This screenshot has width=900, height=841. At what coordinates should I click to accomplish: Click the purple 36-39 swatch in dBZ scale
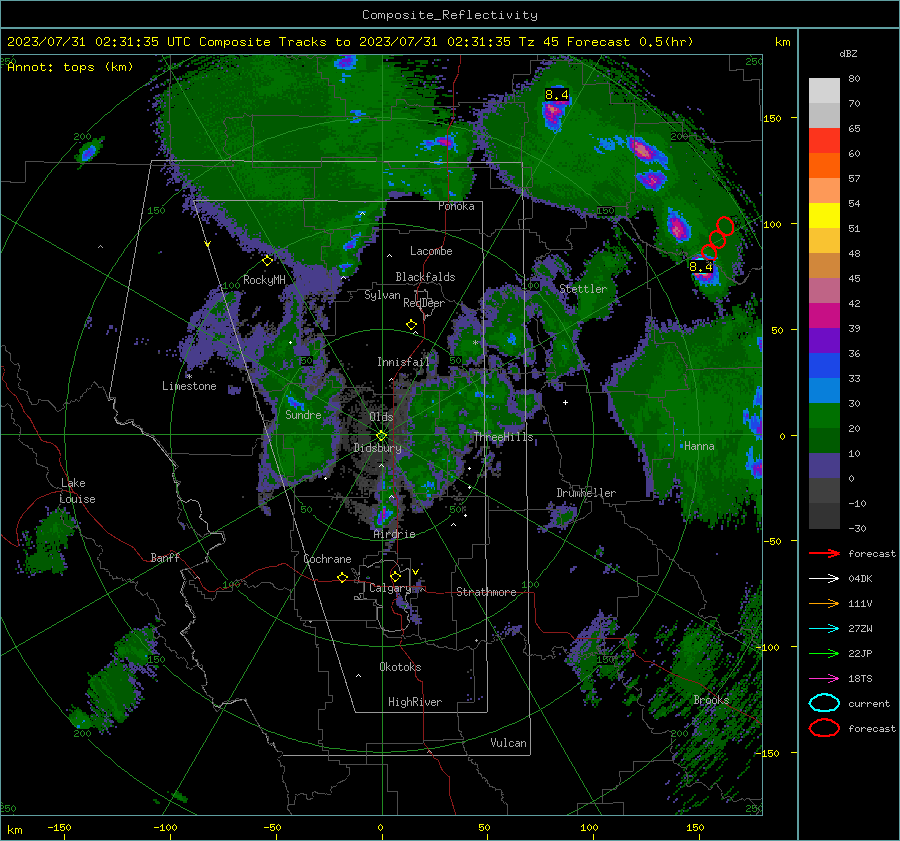tap(824, 340)
